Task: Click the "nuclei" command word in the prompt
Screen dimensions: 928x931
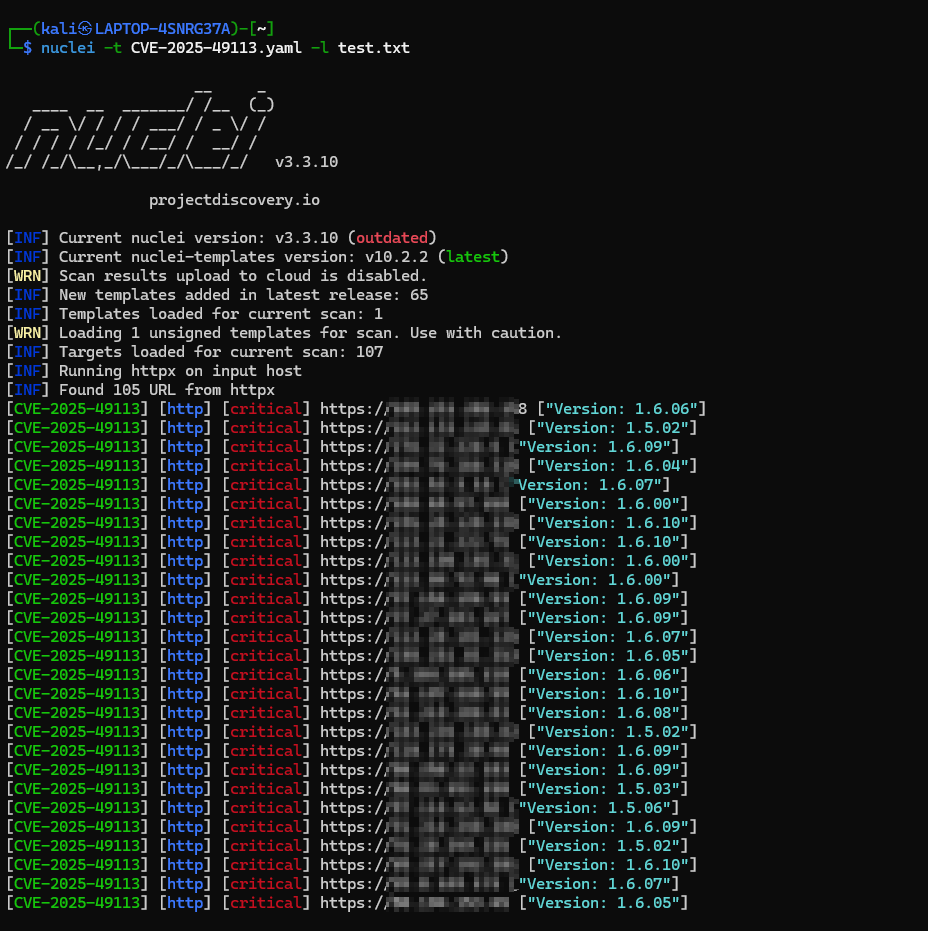Action: click(x=68, y=48)
